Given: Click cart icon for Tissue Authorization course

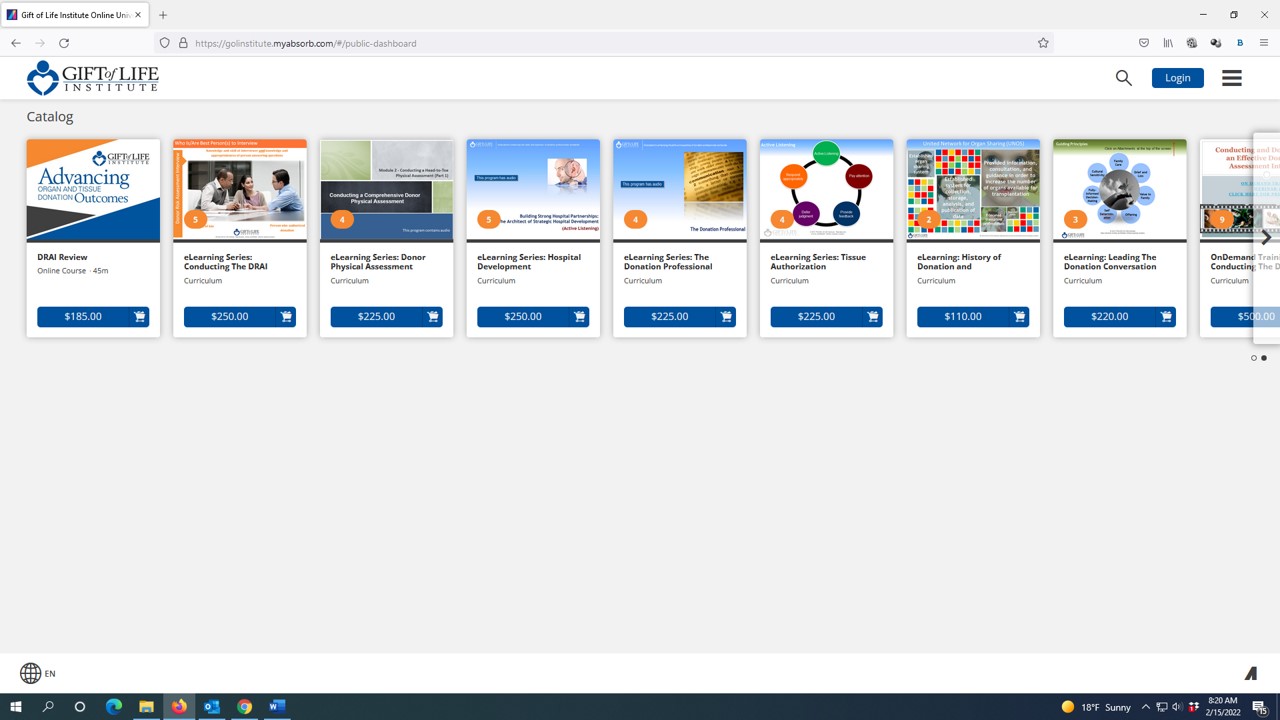Looking at the screenshot, I should pyautogui.click(x=873, y=317).
